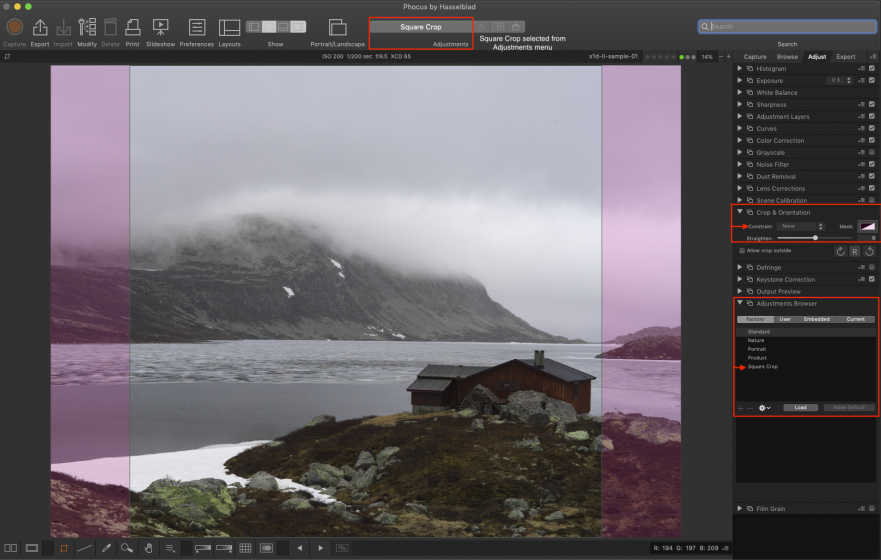Switch to the Capture tab
This screenshot has height=560, width=881.
[755, 57]
